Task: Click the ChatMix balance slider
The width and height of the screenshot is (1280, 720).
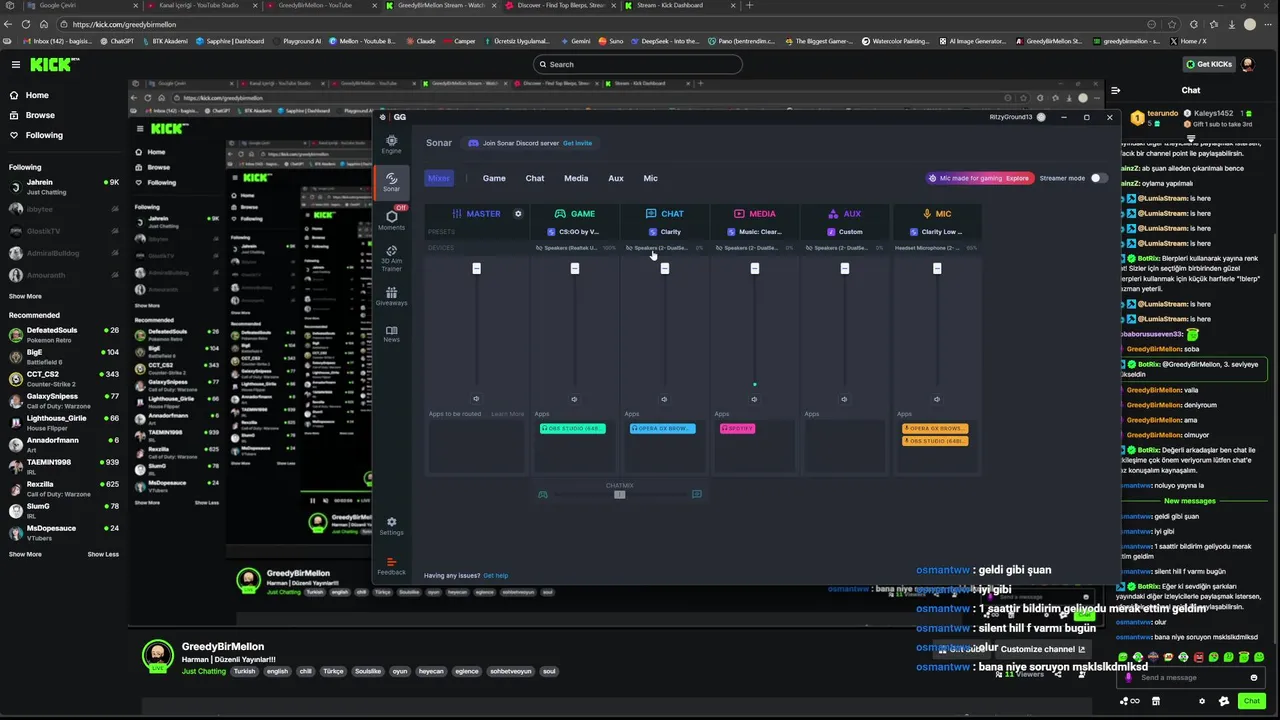Action: click(619, 494)
